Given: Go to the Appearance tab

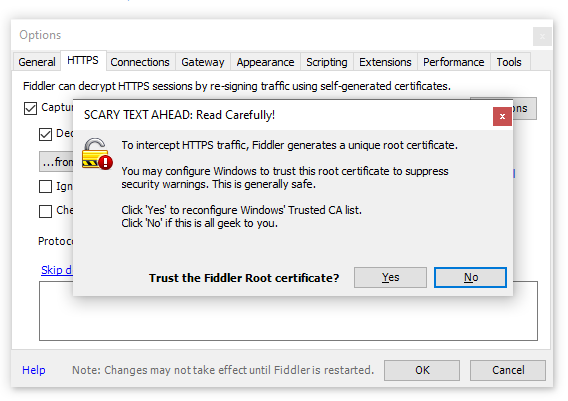Looking at the screenshot, I should pyautogui.click(x=265, y=62).
